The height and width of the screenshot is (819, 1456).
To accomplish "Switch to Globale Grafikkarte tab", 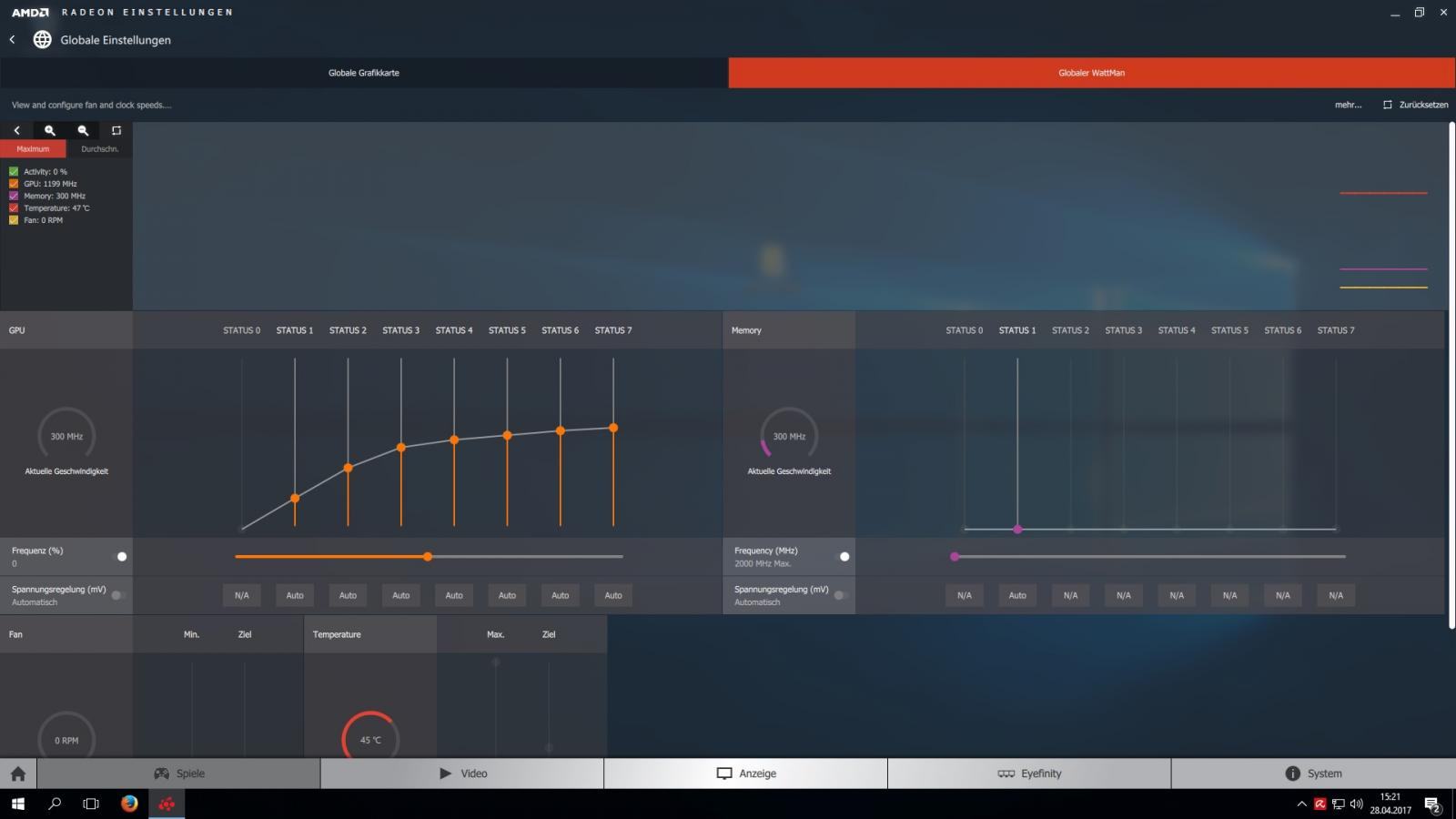I will point(364,73).
